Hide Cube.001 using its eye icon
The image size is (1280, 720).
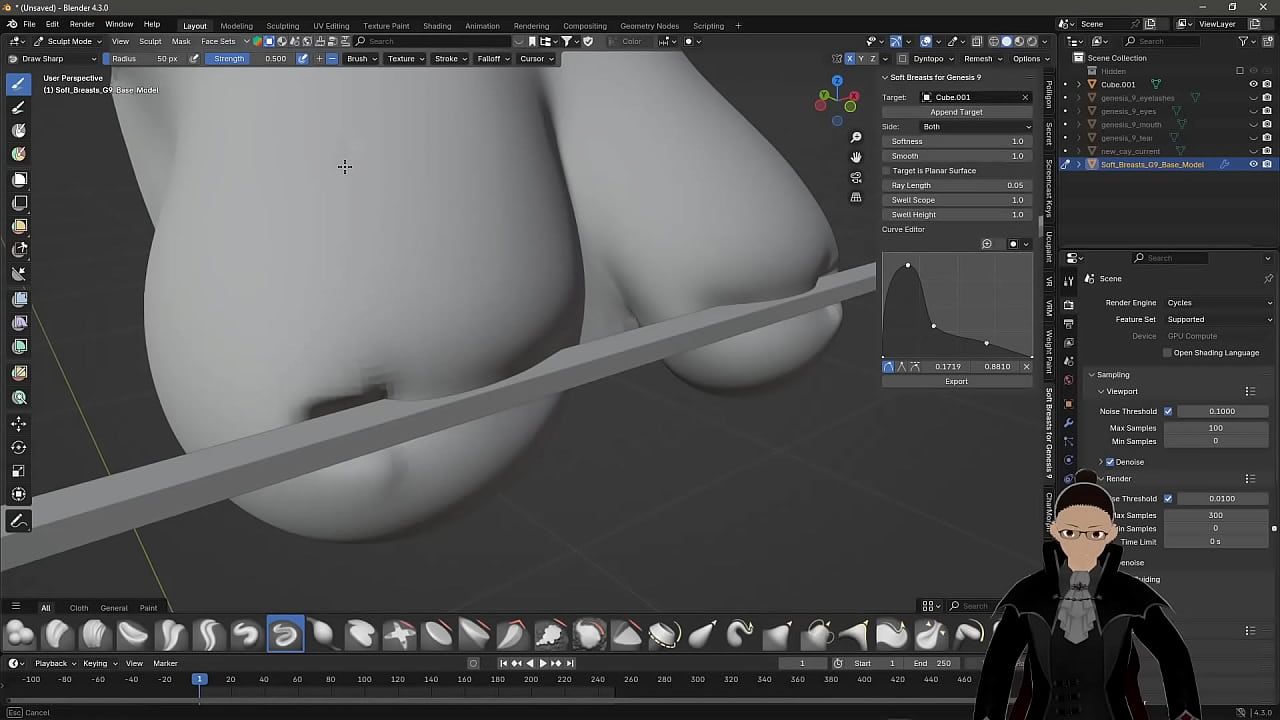tap(1253, 84)
